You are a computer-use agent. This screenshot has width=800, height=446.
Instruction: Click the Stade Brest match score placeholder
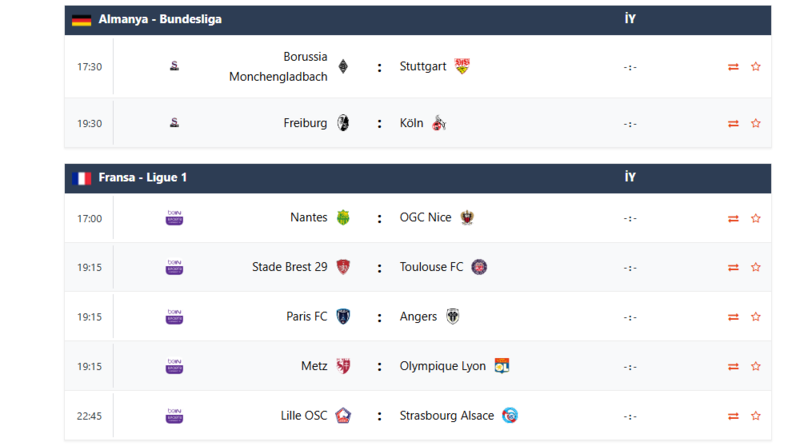pos(630,268)
